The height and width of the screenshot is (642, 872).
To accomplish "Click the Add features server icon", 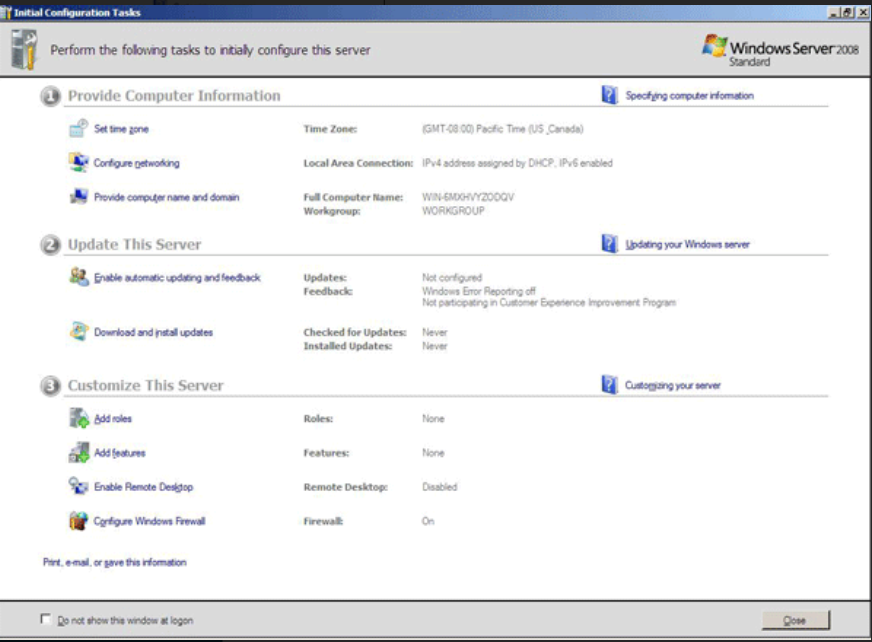I will (78, 452).
